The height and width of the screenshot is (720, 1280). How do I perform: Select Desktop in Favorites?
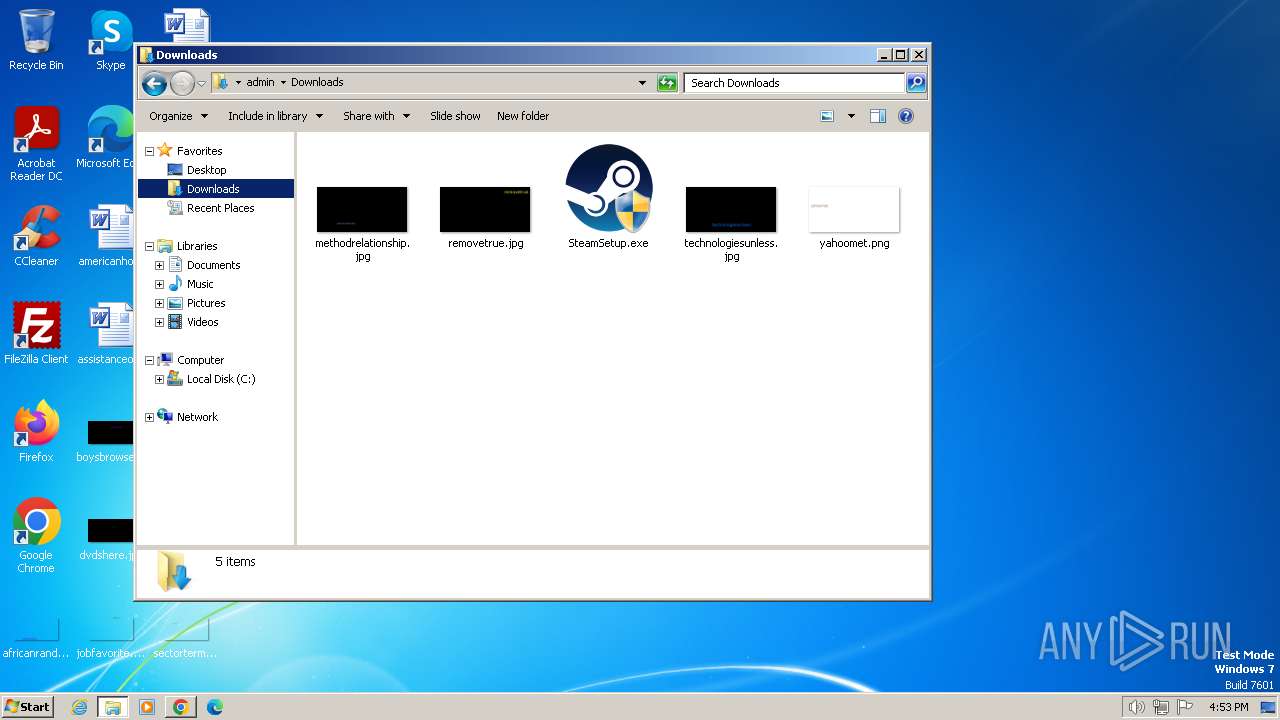[x=206, y=170]
